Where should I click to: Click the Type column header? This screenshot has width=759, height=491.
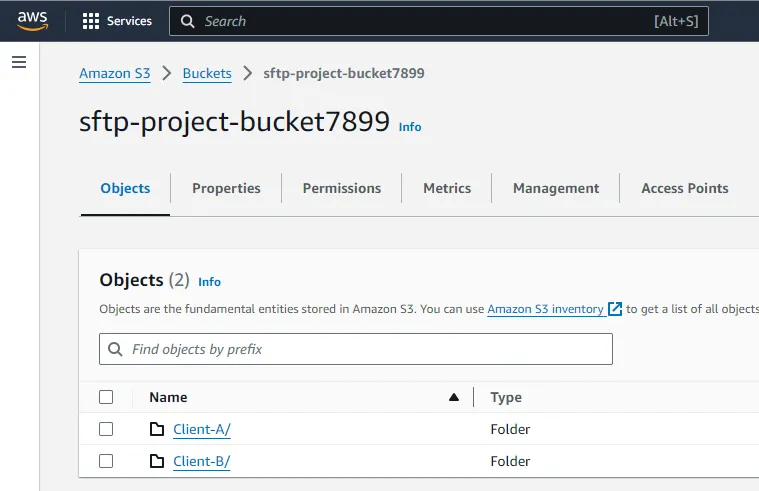506,397
